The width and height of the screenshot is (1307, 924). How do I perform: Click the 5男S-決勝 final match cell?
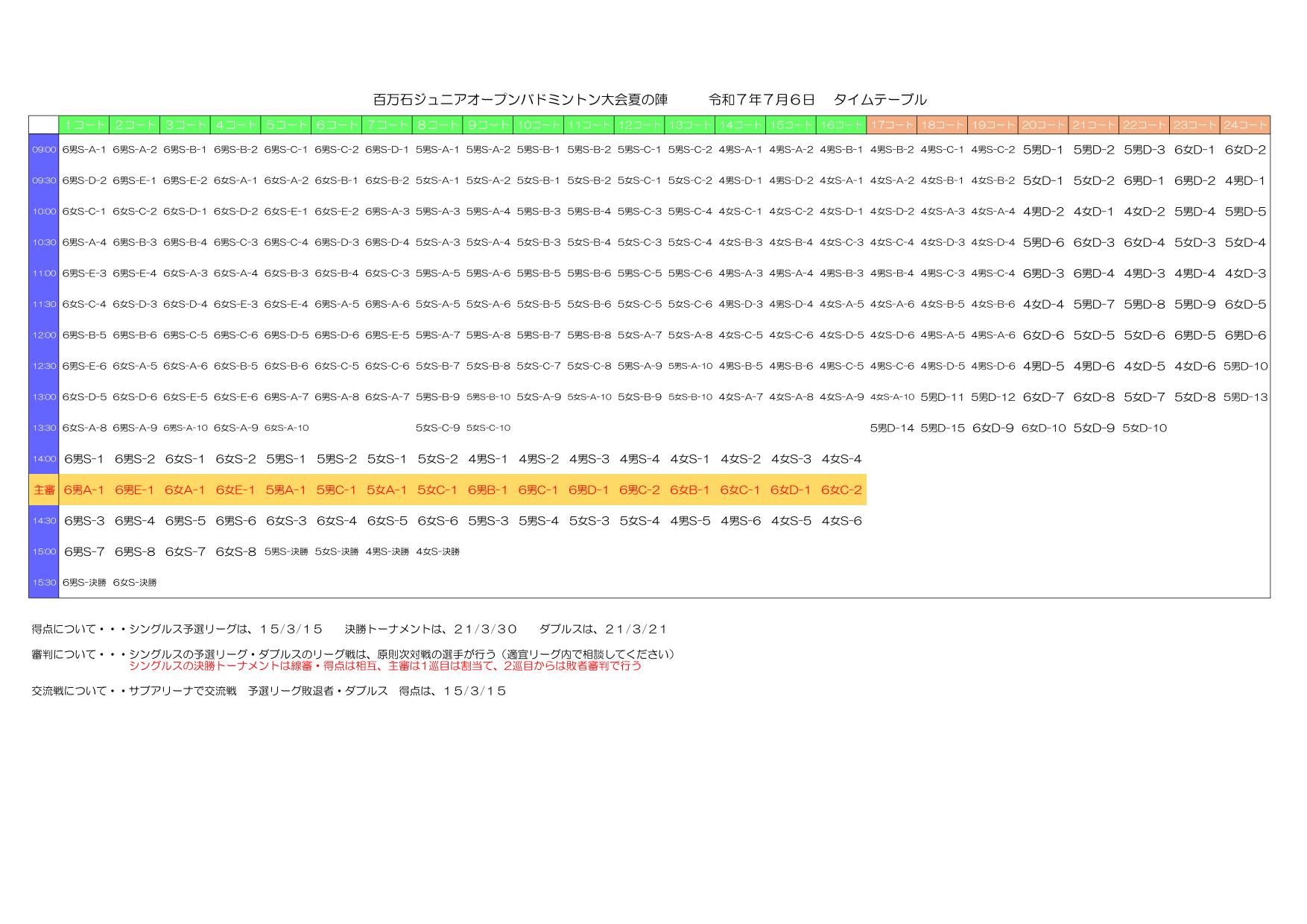tap(286, 552)
